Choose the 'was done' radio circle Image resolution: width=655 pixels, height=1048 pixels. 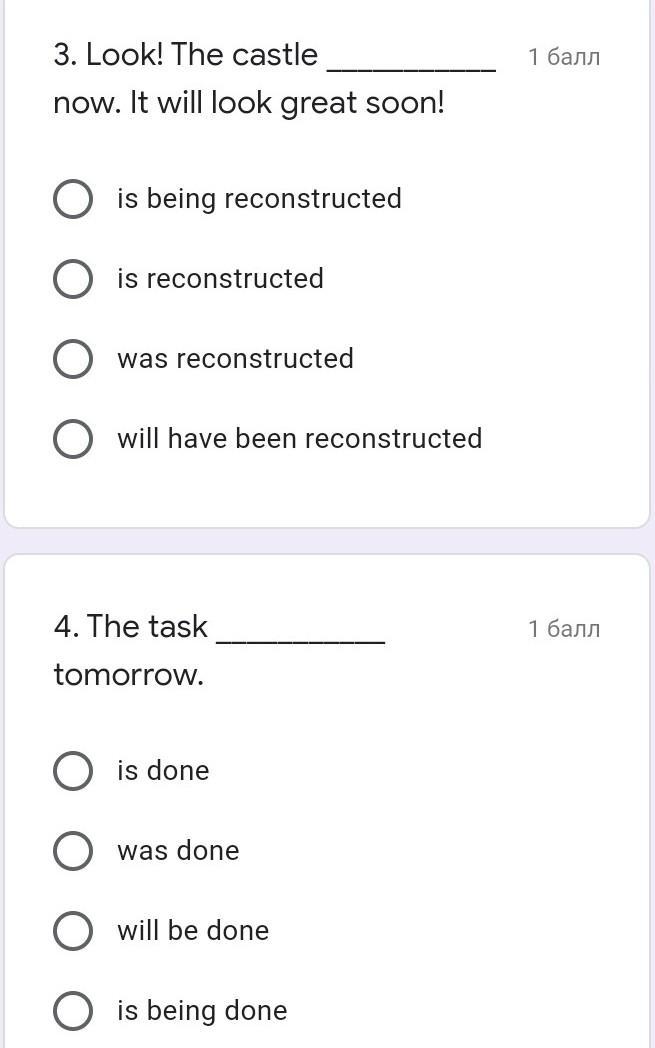(73, 851)
